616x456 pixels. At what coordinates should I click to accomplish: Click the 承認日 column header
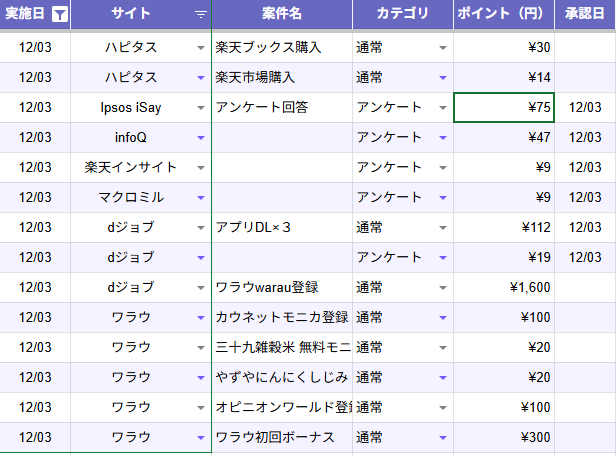(585, 15)
